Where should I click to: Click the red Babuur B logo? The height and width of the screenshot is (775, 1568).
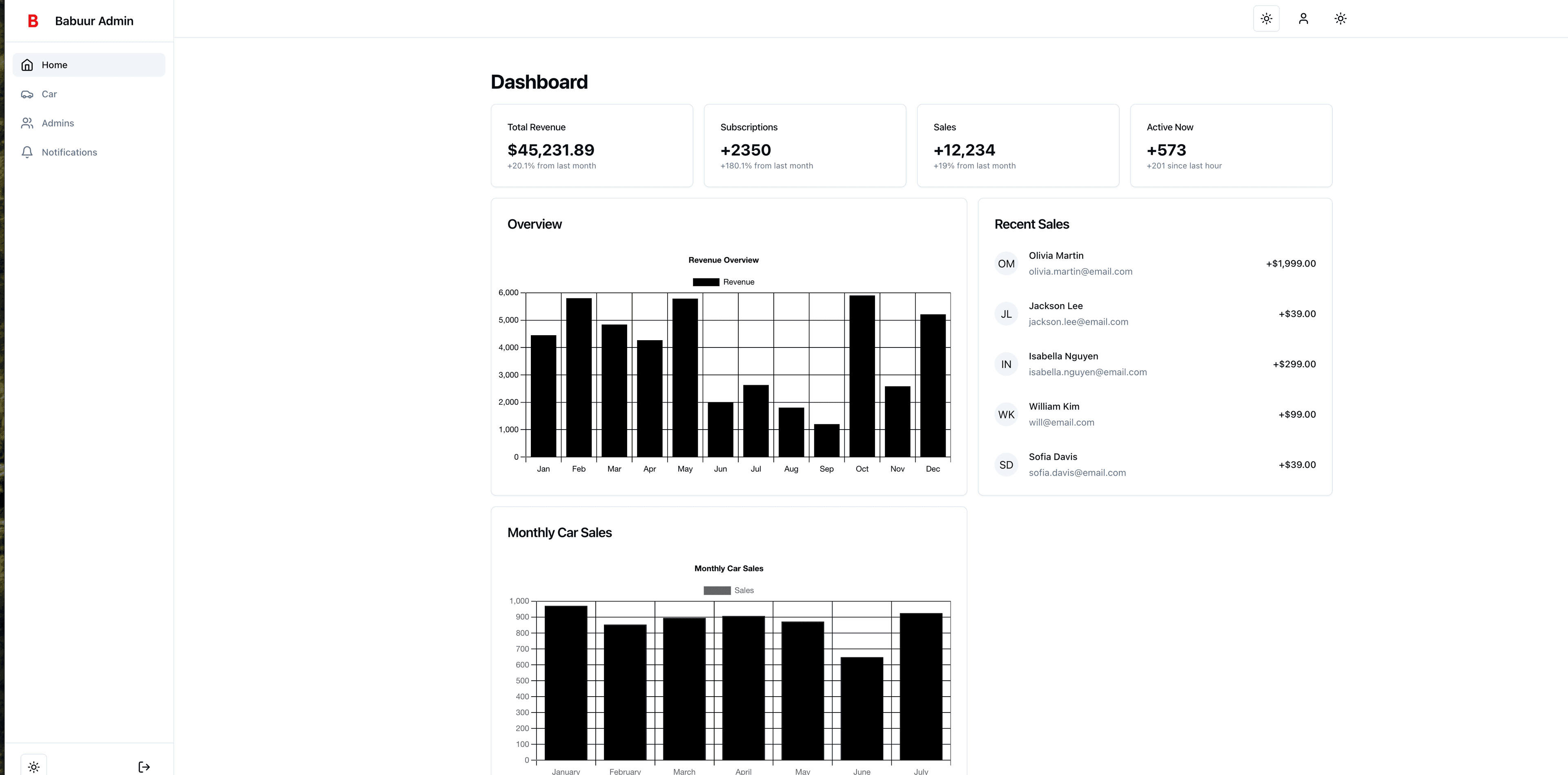(33, 21)
